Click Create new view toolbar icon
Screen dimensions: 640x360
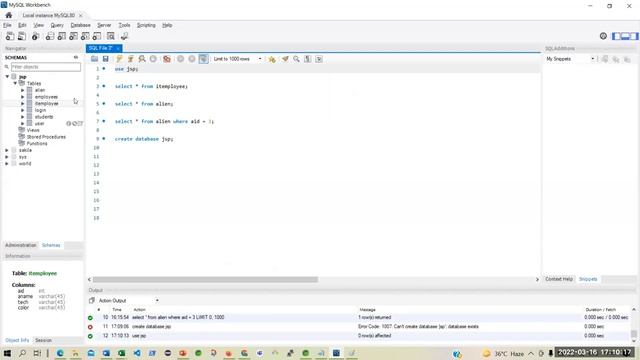(x=73, y=36)
